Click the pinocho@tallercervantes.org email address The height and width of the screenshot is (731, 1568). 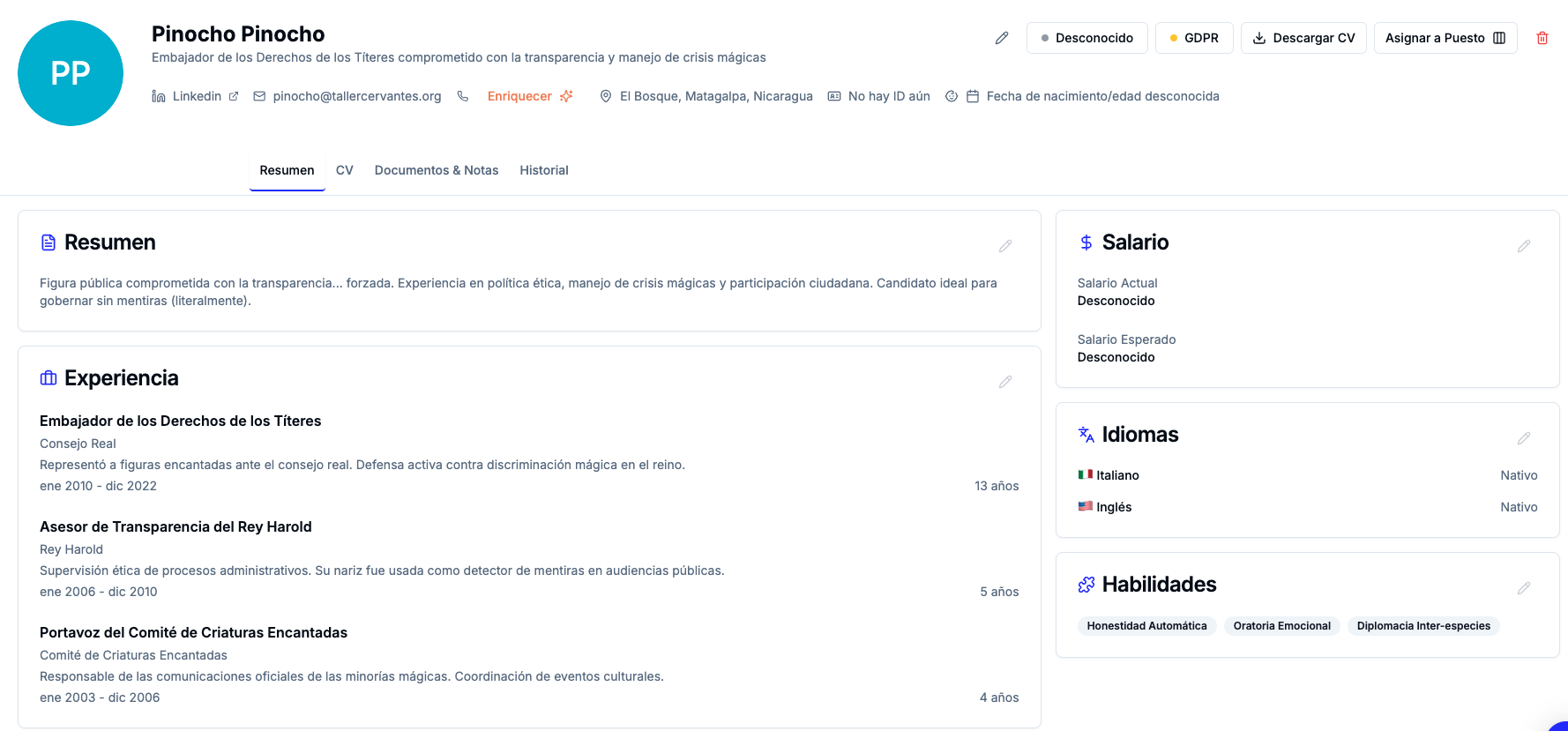pyautogui.click(x=357, y=96)
